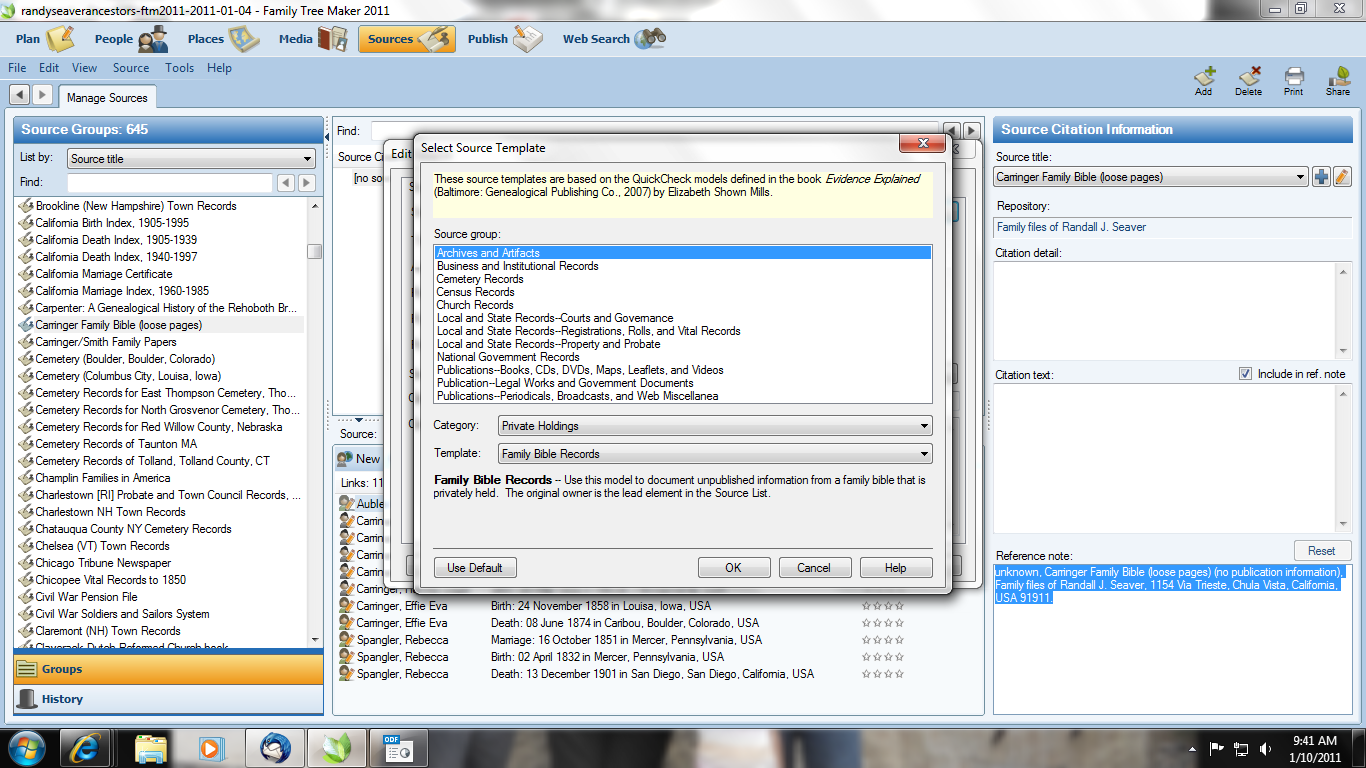Open the Tools menu
1366x768 pixels.
click(x=180, y=68)
